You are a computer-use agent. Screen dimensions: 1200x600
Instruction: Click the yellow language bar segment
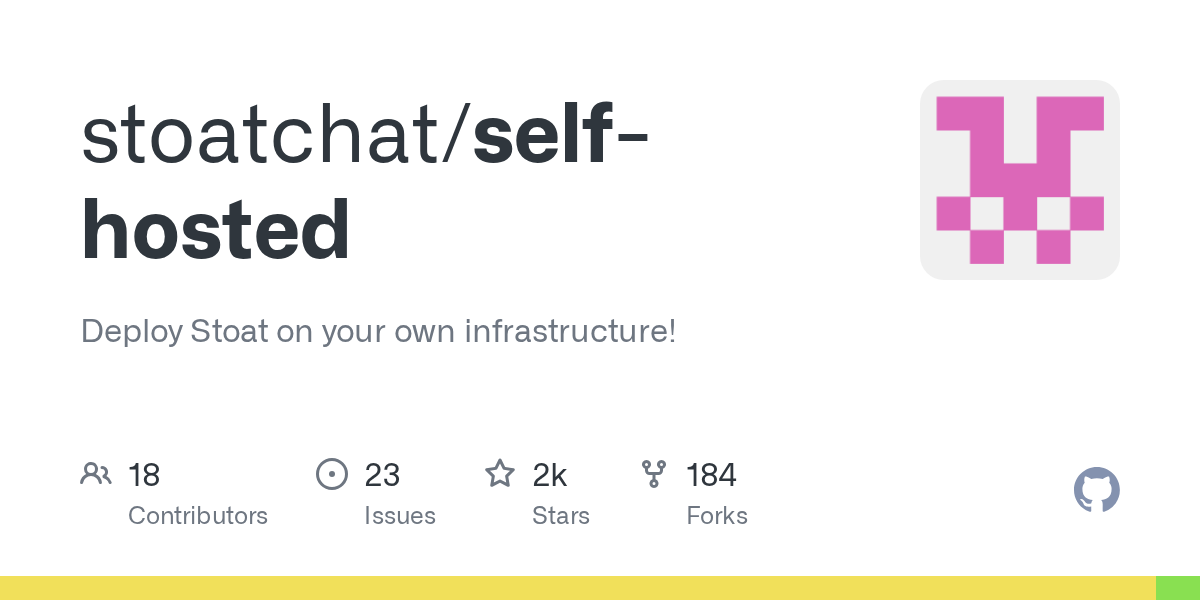578,588
